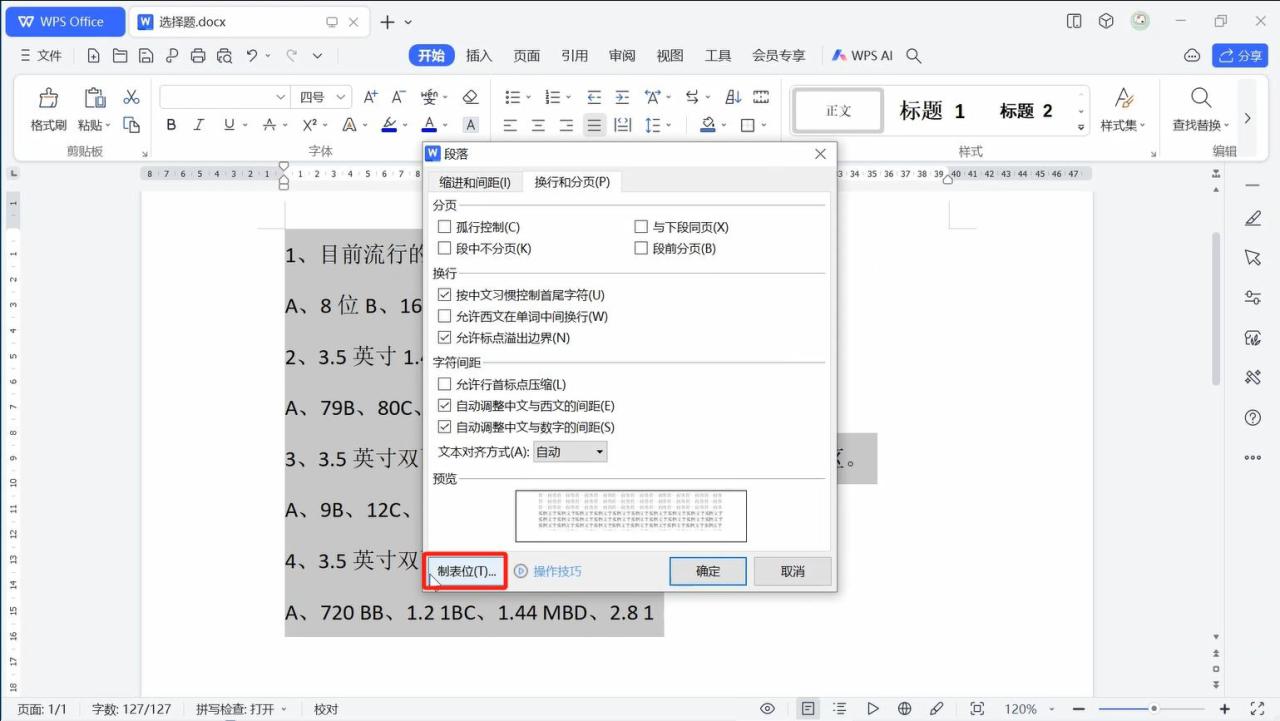
Task: Open the Find and Replace (查找替换) tool
Action: 1201,109
